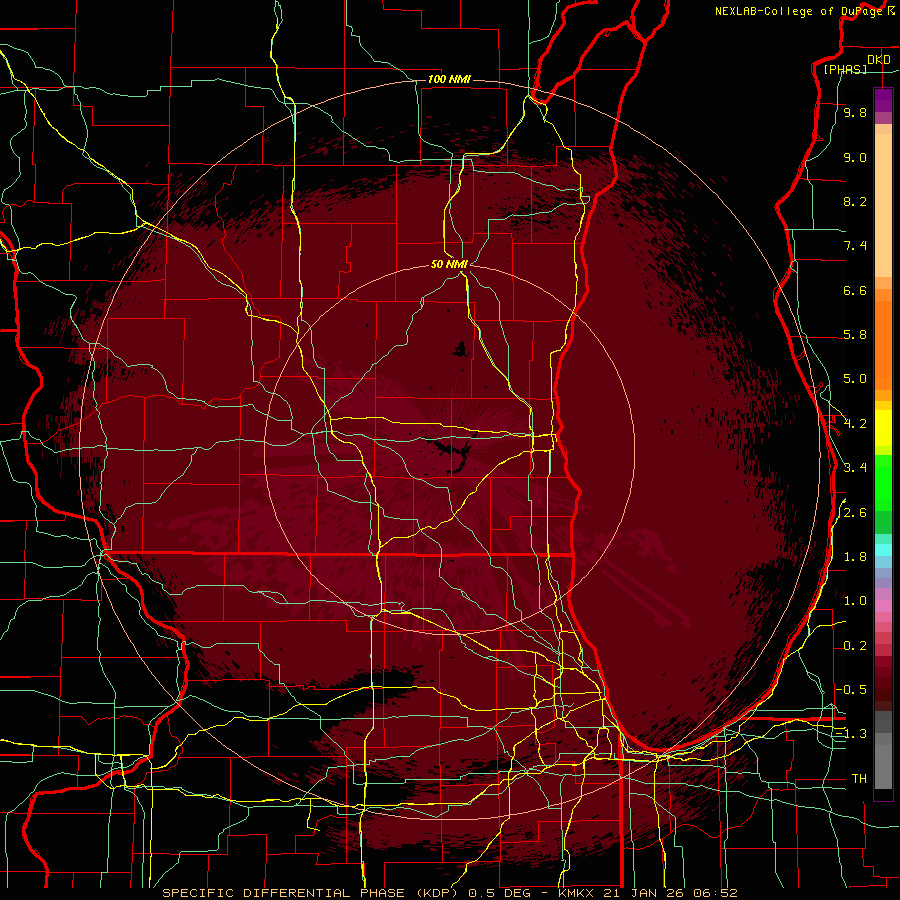Click the cyan segment of the color bar
This screenshot has width=900, height=900.
point(883,550)
